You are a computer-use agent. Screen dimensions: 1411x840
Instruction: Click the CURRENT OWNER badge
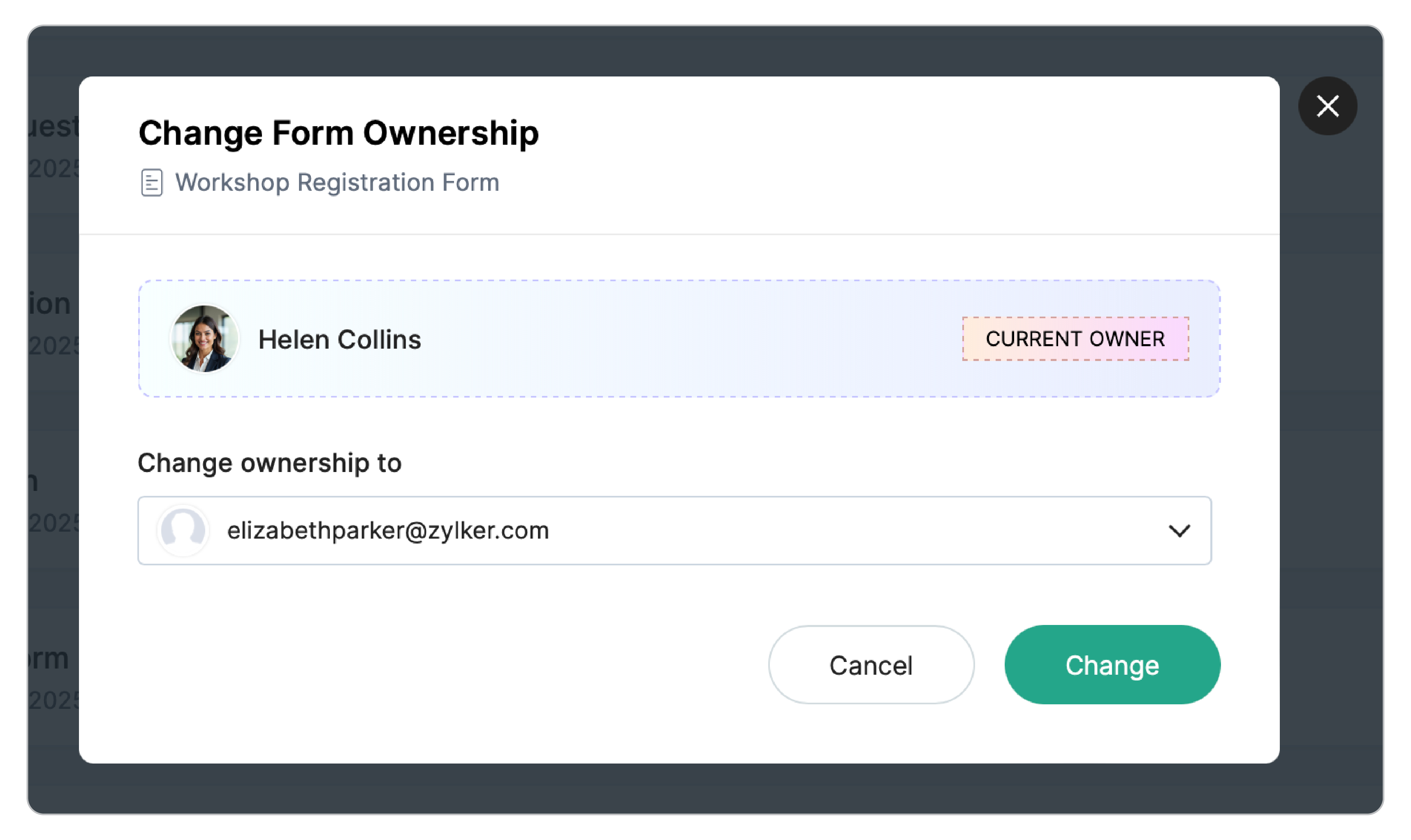tap(1075, 338)
